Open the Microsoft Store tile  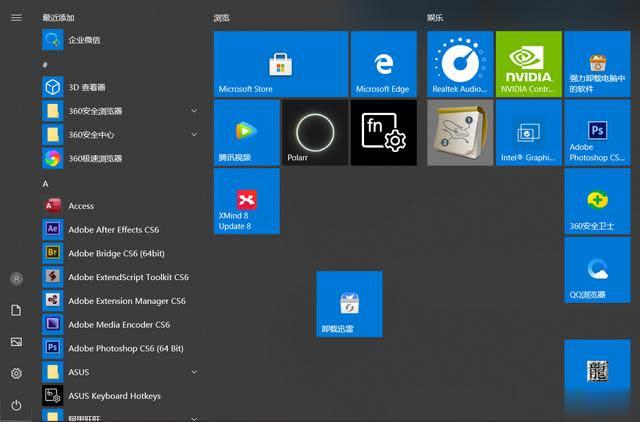coord(281,64)
